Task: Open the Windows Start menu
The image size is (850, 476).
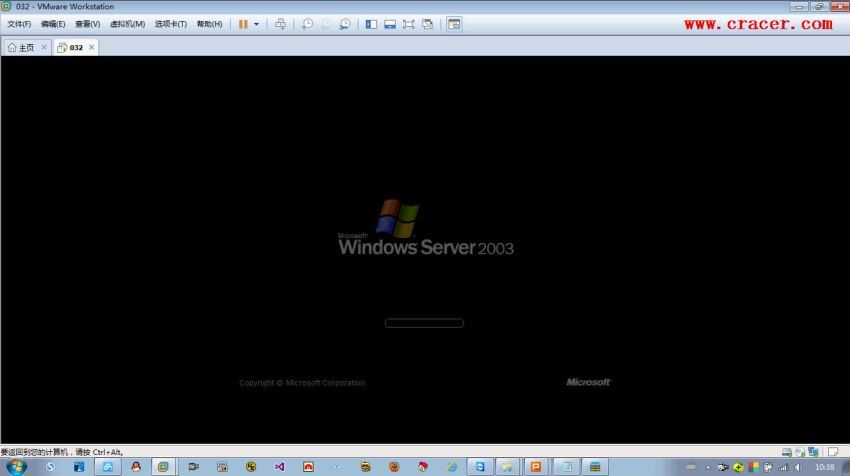Action: pyautogui.click(x=16, y=467)
